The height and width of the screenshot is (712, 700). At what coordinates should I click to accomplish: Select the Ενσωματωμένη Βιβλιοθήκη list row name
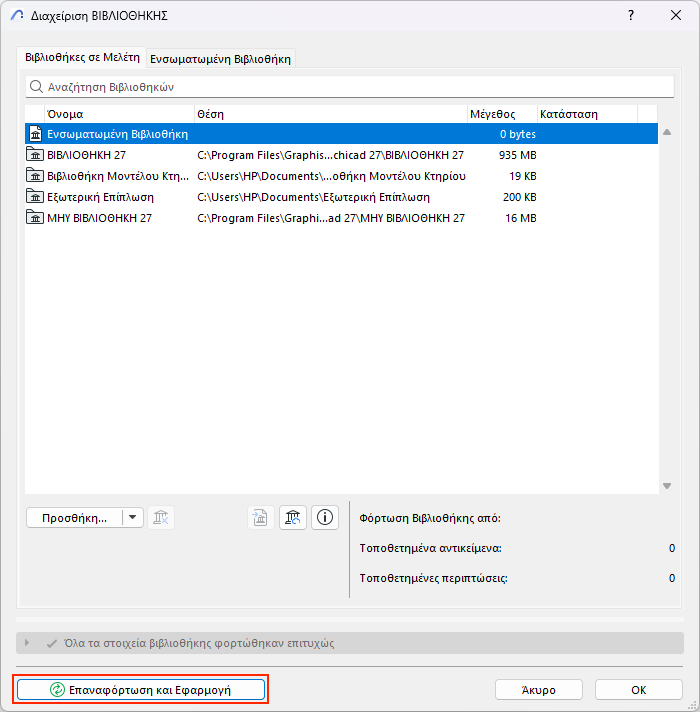(x=118, y=134)
